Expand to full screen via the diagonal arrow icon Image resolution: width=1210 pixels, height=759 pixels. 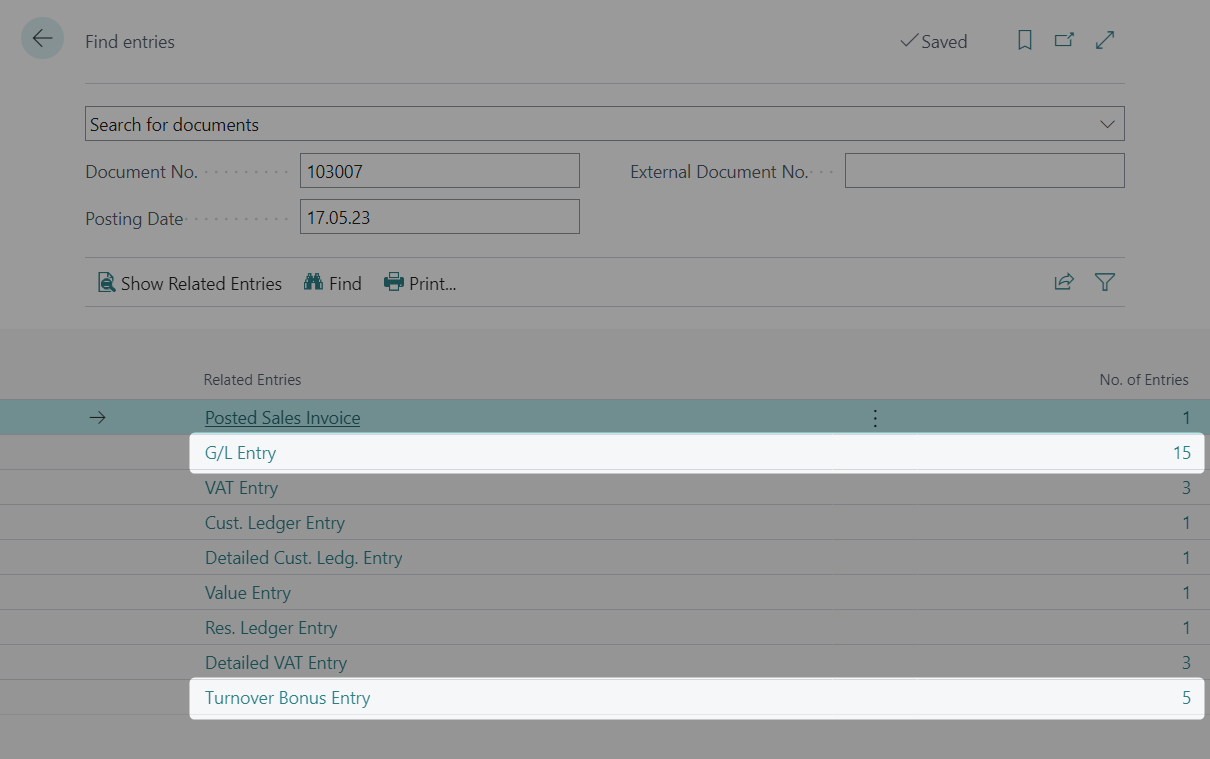[1104, 40]
